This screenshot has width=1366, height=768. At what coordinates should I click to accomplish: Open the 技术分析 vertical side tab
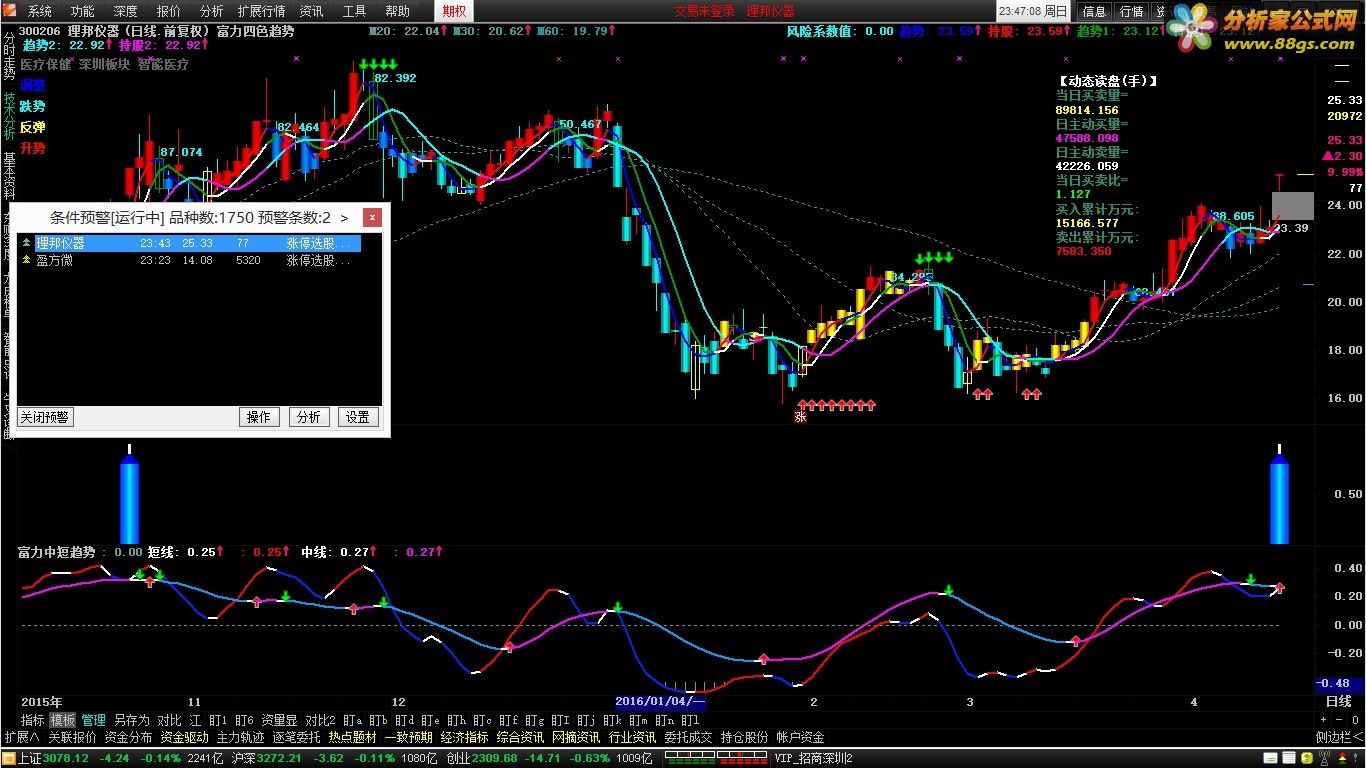pos(9,115)
